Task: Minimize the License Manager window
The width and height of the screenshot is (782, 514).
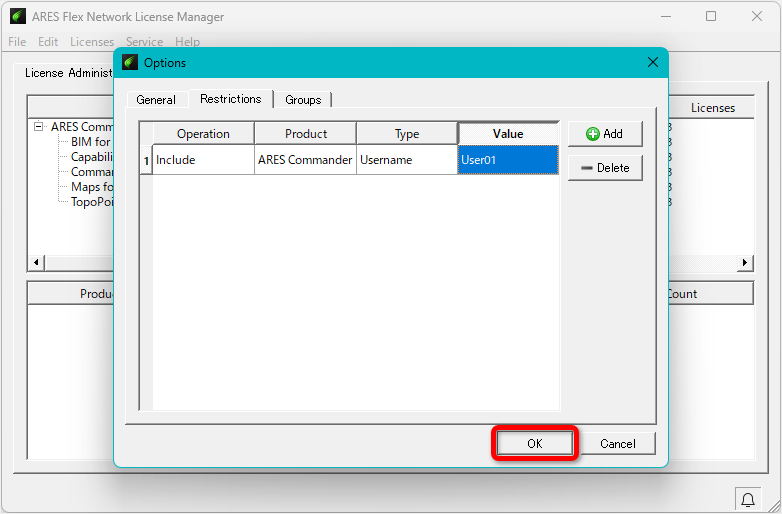Action: pos(666,16)
